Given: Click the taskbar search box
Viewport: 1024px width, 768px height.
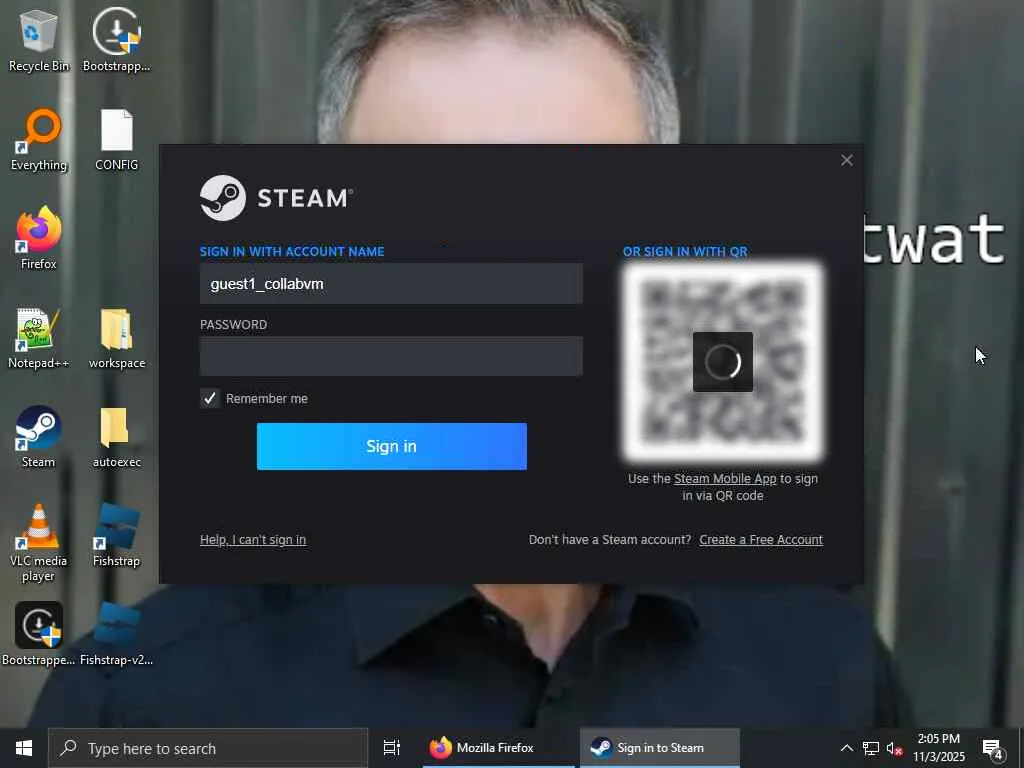Looking at the screenshot, I should coord(208,748).
